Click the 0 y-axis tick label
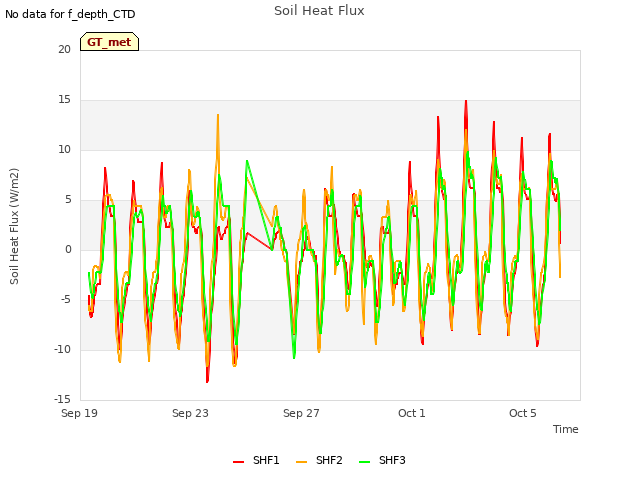 68,249
